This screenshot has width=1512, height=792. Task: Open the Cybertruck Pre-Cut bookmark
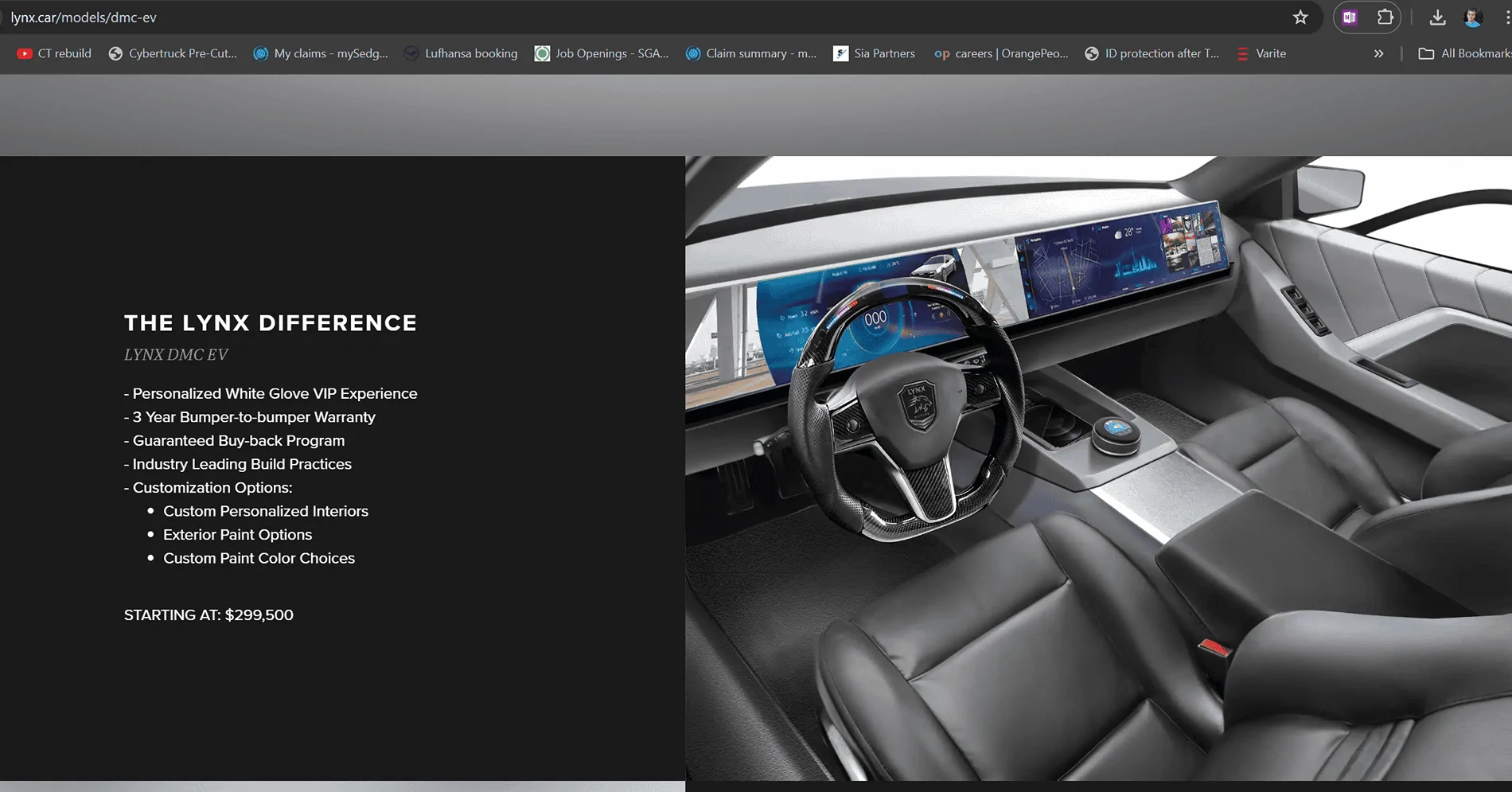point(173,53)
